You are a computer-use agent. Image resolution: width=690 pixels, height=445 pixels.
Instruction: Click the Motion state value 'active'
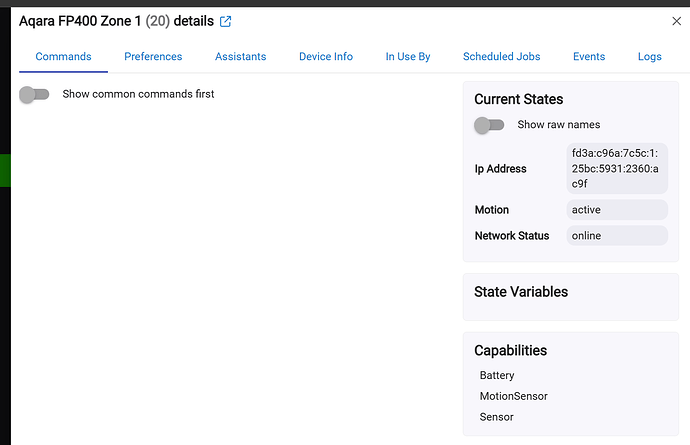(x=617, y=210)
